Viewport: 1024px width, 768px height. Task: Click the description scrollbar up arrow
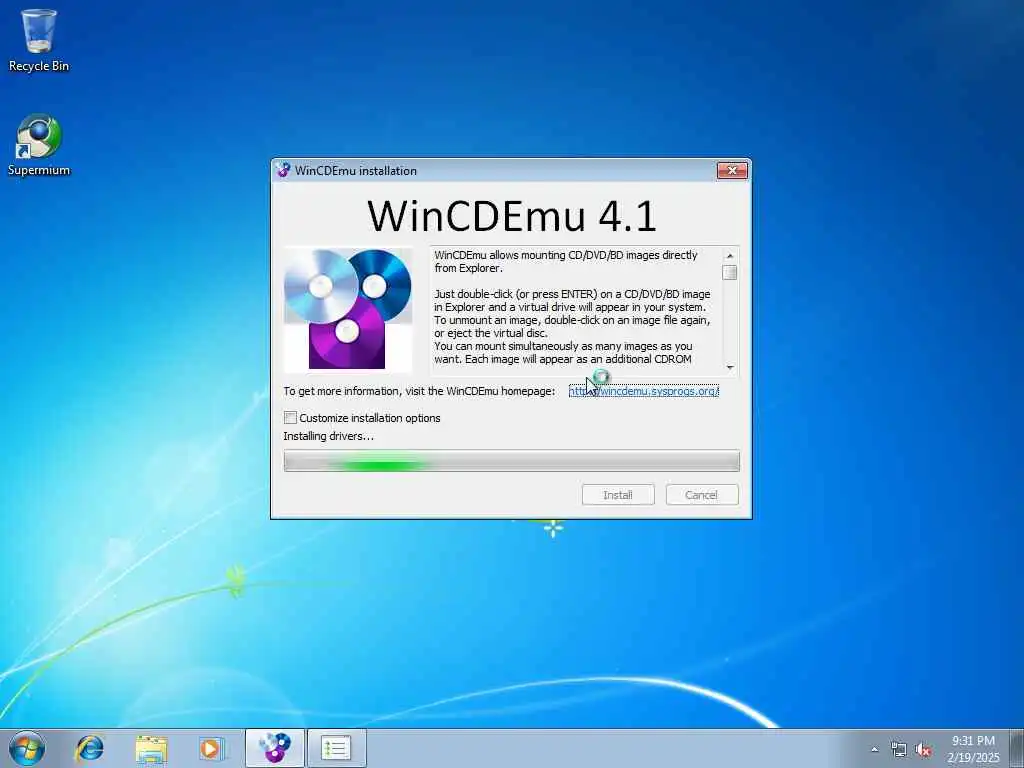coord(730,255)
